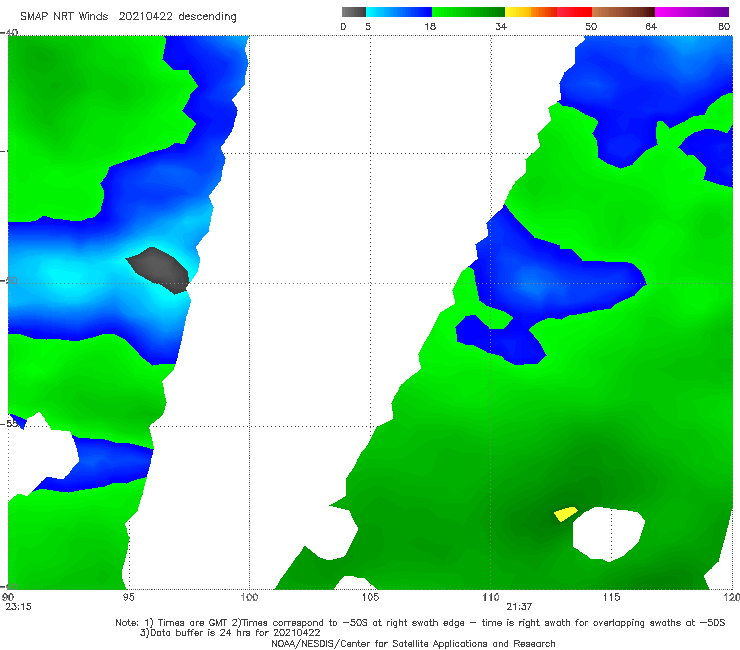Click the cyan-to-blue segment of the color bar
The height and width of the screenshot is (650, 740).
[x=398, y=12]
